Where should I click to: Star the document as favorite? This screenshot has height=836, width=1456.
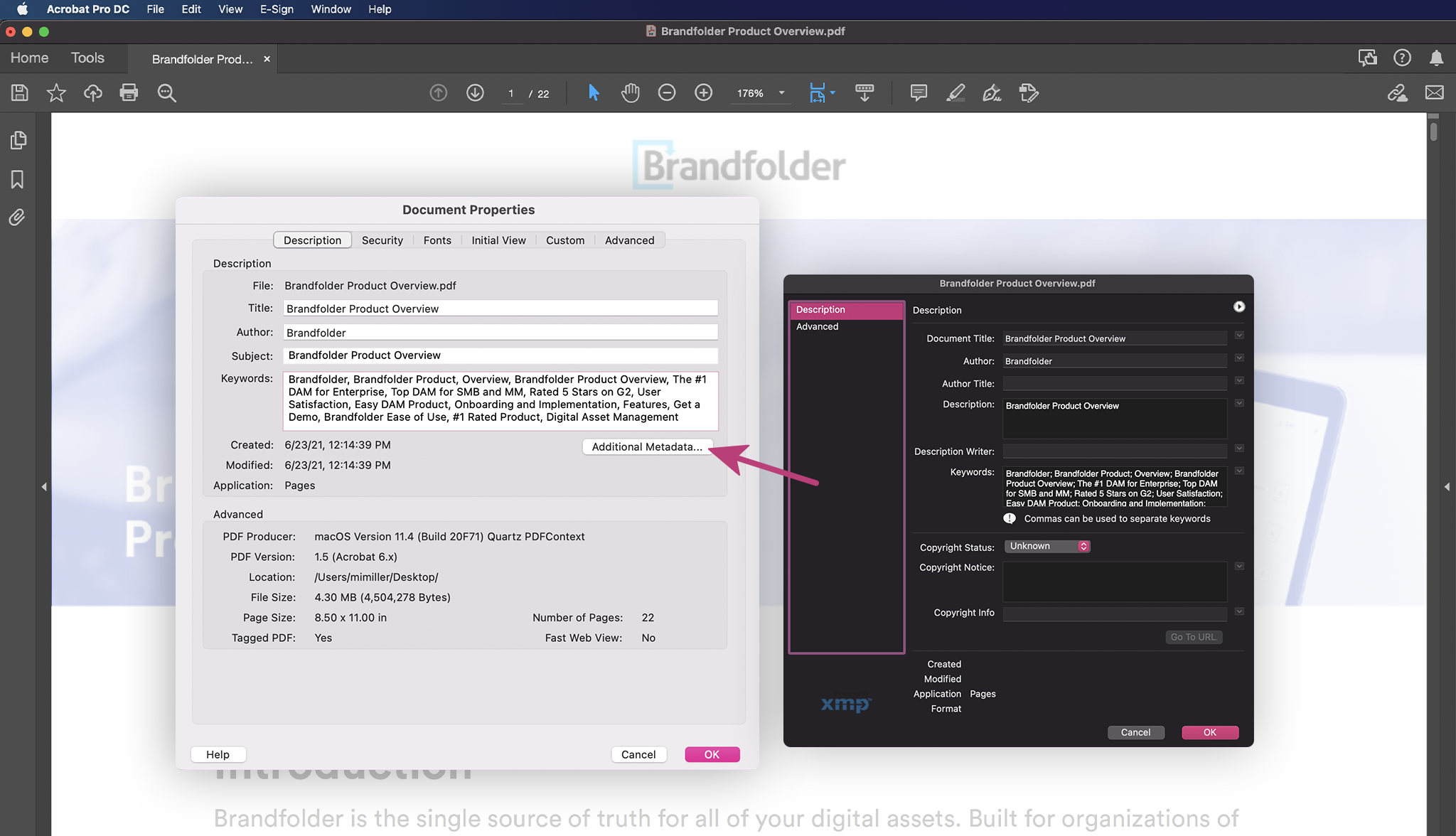click(x=56, y=92)
